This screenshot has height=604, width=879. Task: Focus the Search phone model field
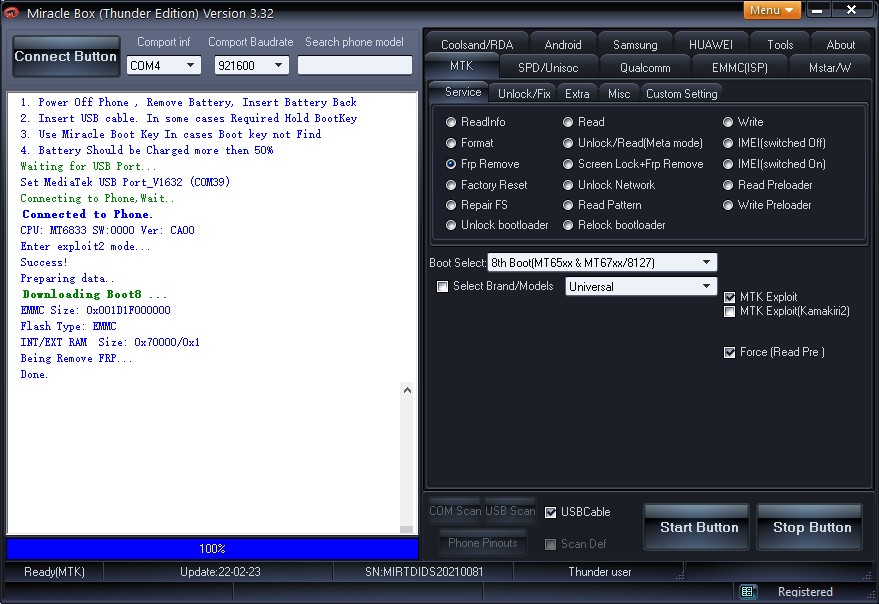point(355,65)
